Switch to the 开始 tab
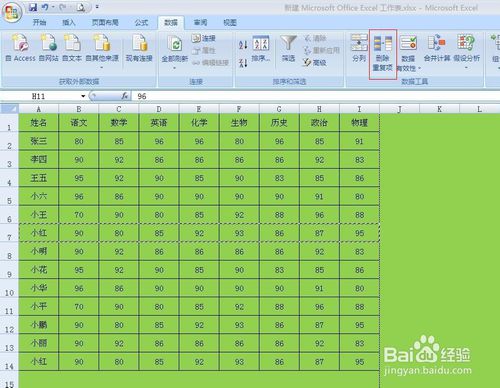 click(39, 22)
